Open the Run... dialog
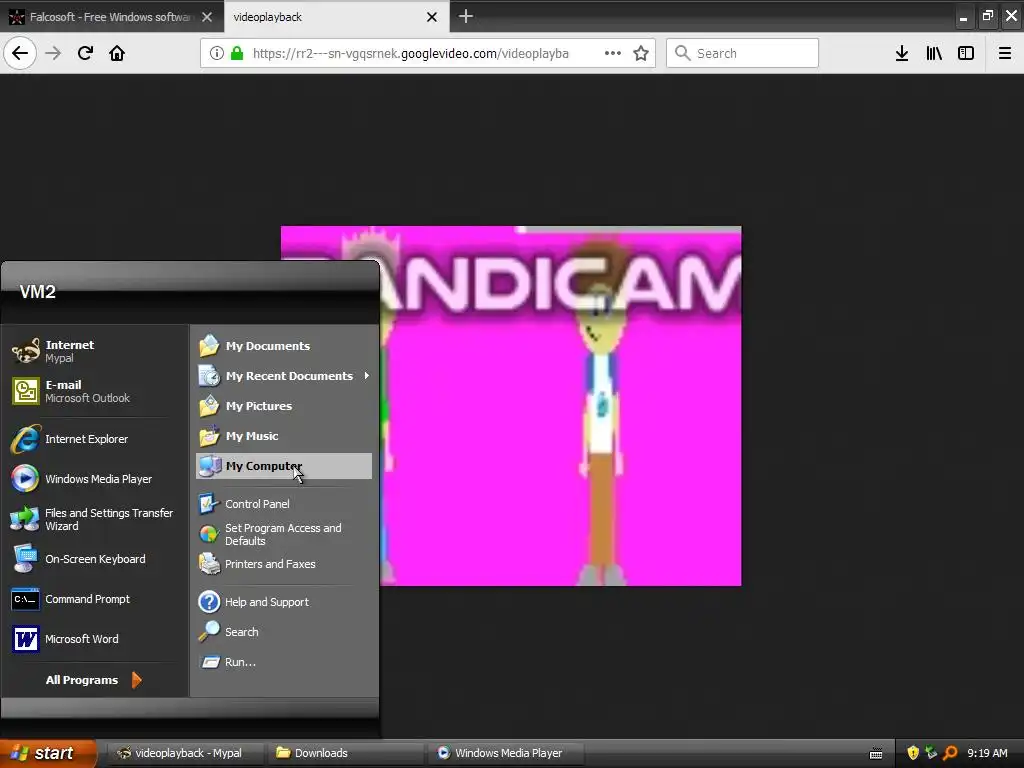Image resolution: width=1024 pixels, height=768 pixels. (284, 662)
